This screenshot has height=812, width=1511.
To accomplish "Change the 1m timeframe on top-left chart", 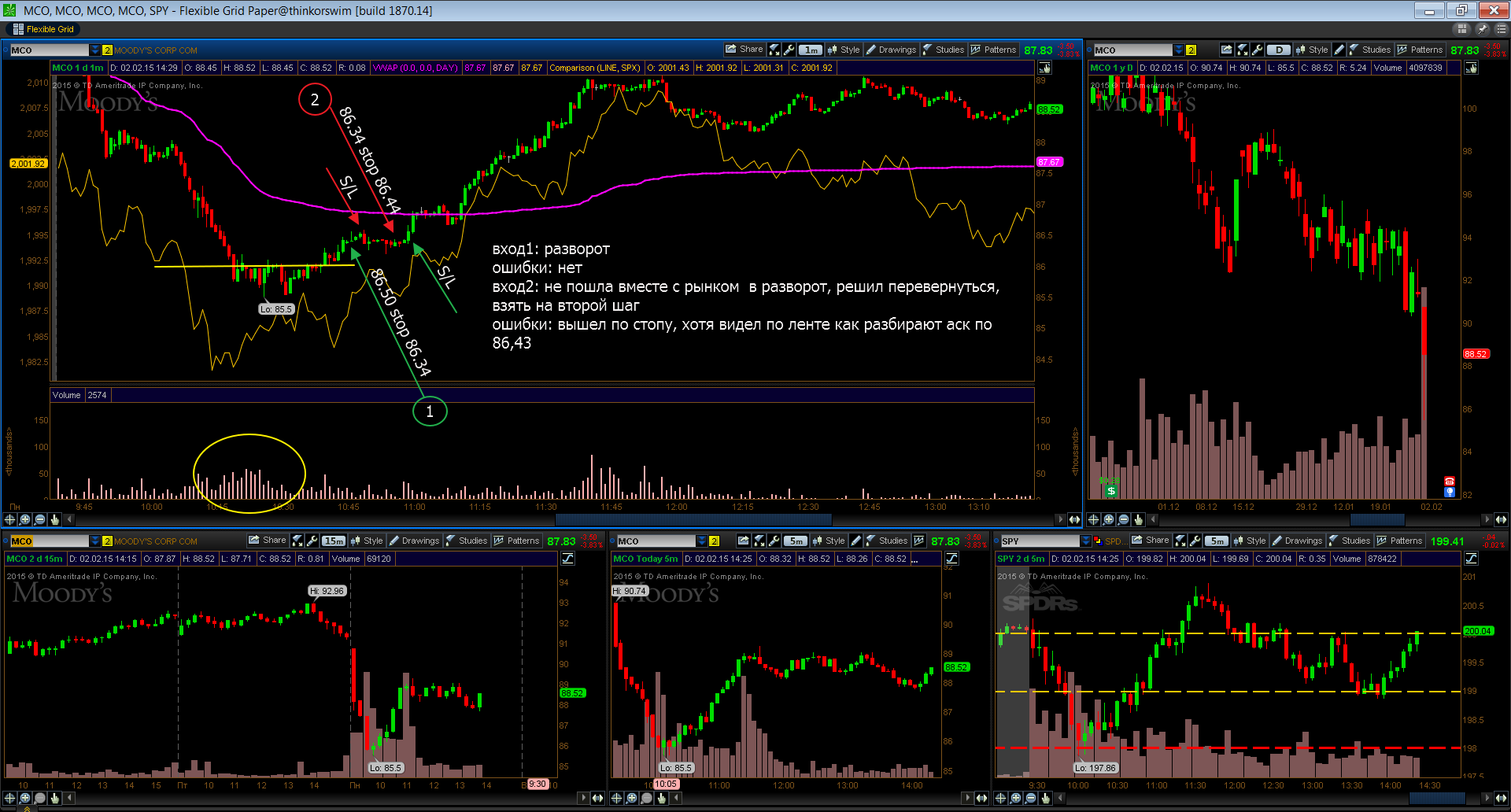I will click(811, 50).
